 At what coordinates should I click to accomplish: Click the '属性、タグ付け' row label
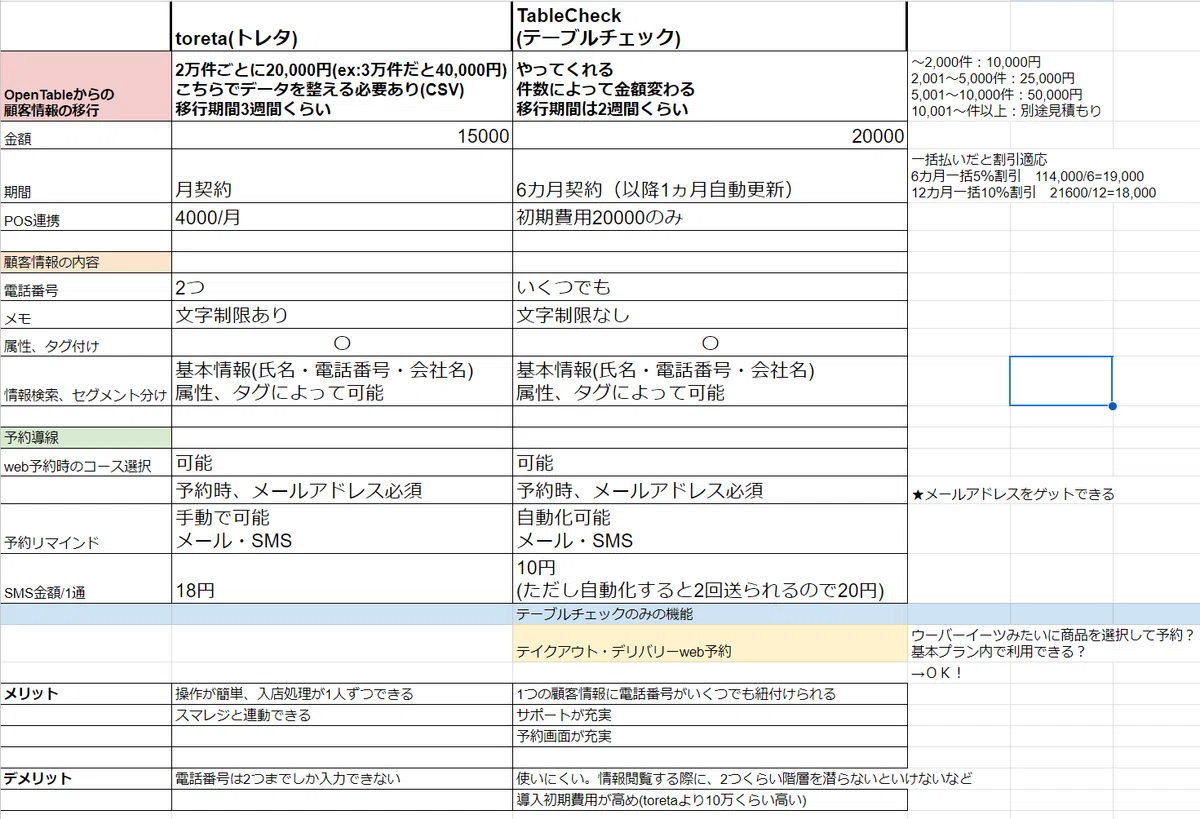pyautogui.click(x=86, y=342)
